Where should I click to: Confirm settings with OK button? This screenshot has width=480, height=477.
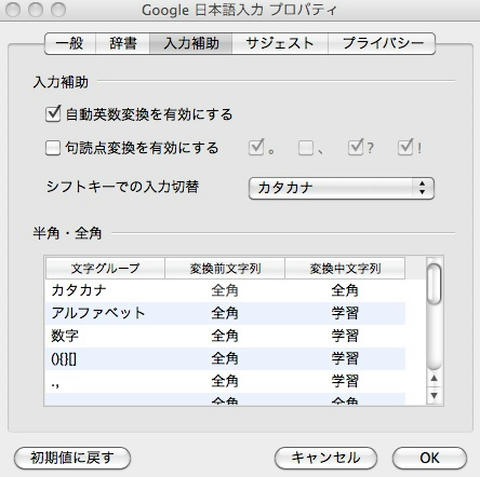(x=429, y=458)
